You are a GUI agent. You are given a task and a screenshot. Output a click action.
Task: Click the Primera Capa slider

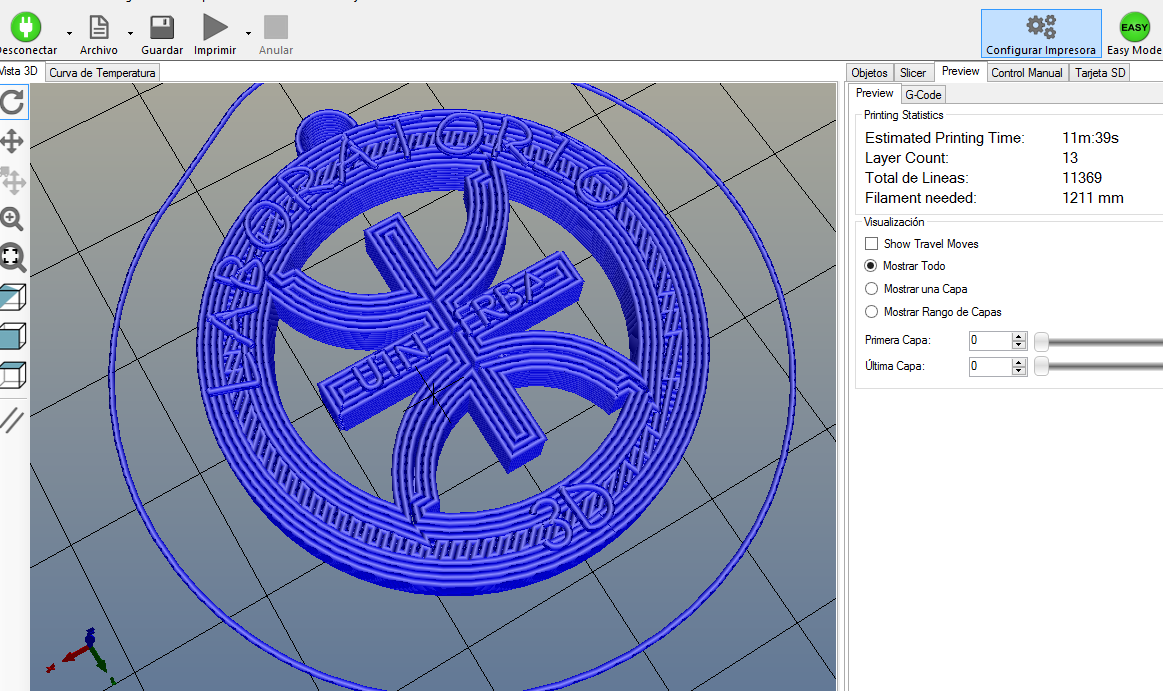1041,341
